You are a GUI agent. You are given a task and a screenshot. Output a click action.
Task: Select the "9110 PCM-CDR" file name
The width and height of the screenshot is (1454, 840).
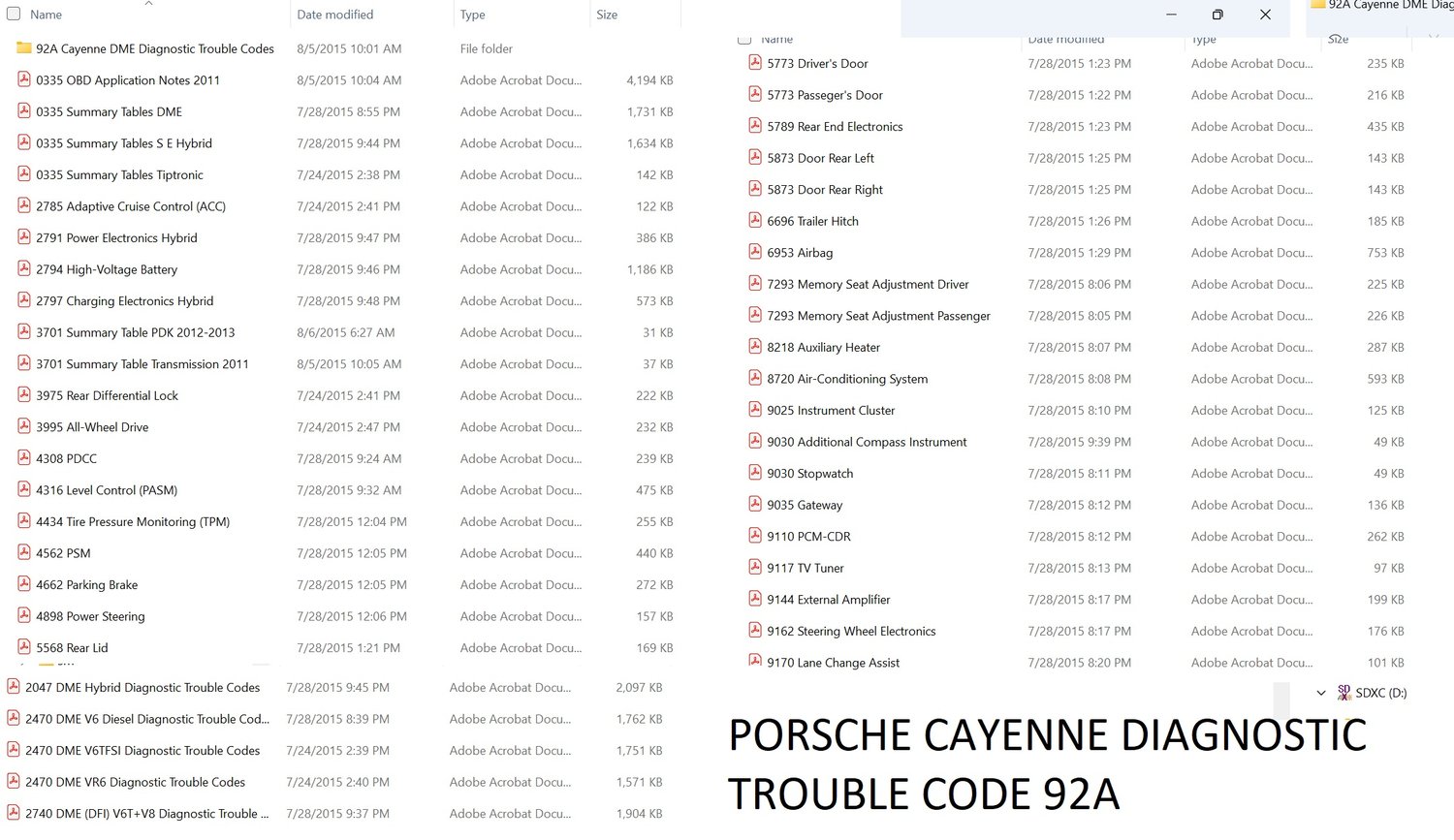[x=808, y=537]
